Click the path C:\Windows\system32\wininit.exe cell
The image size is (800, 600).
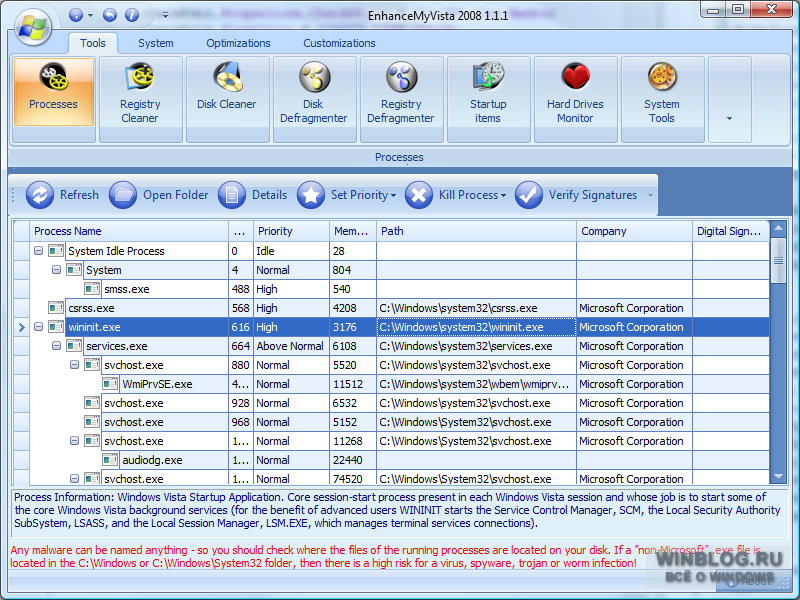[x=477, y=327]
